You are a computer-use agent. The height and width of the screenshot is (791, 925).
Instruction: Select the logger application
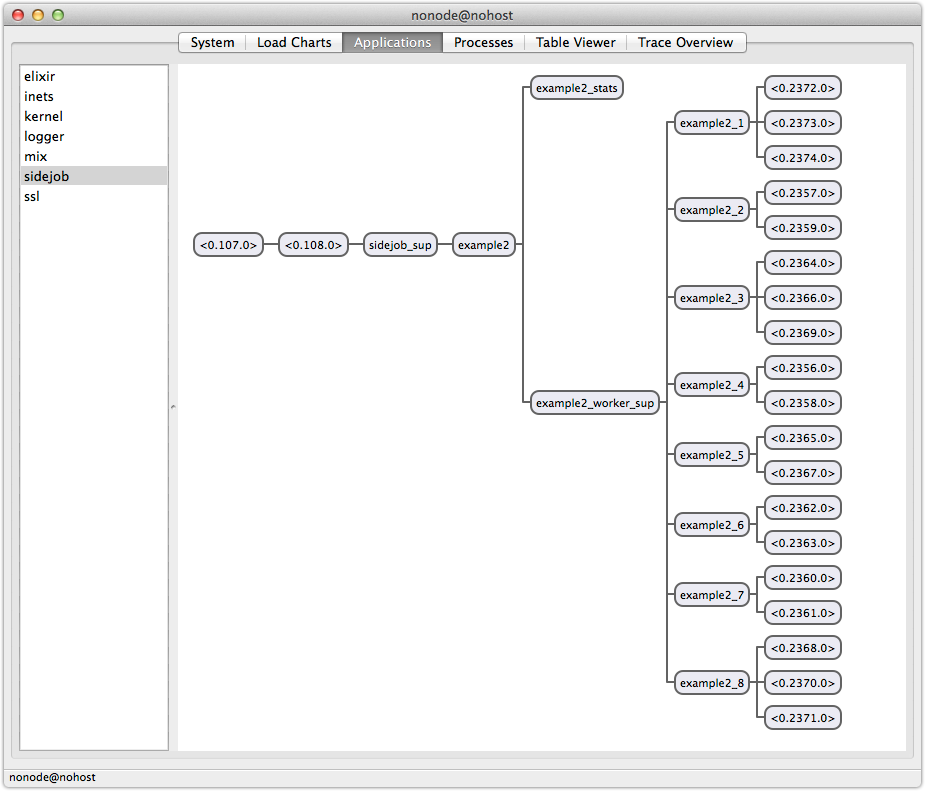click(x=44, y=136)
